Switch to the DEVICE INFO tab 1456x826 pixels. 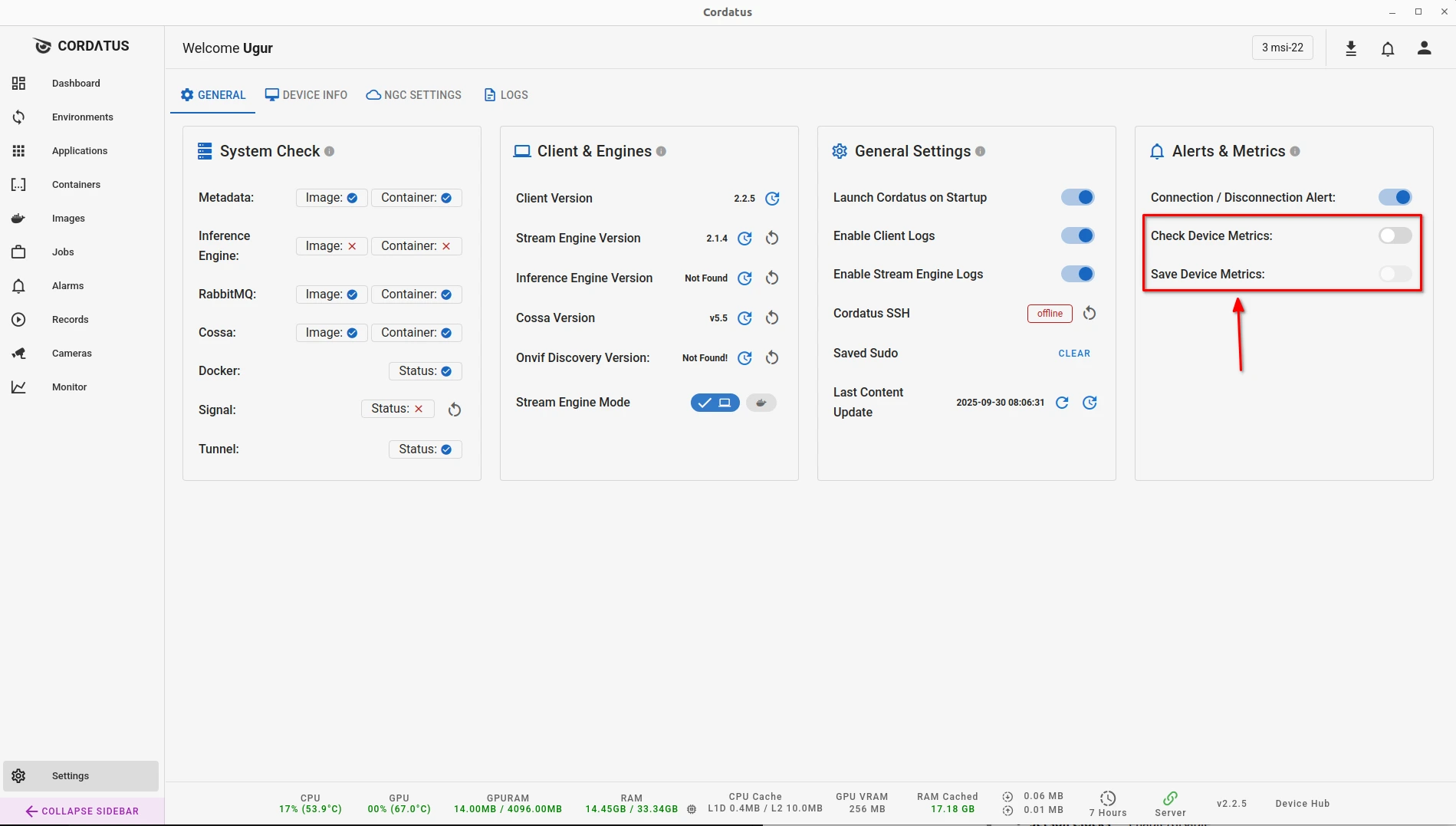[306, 94]
